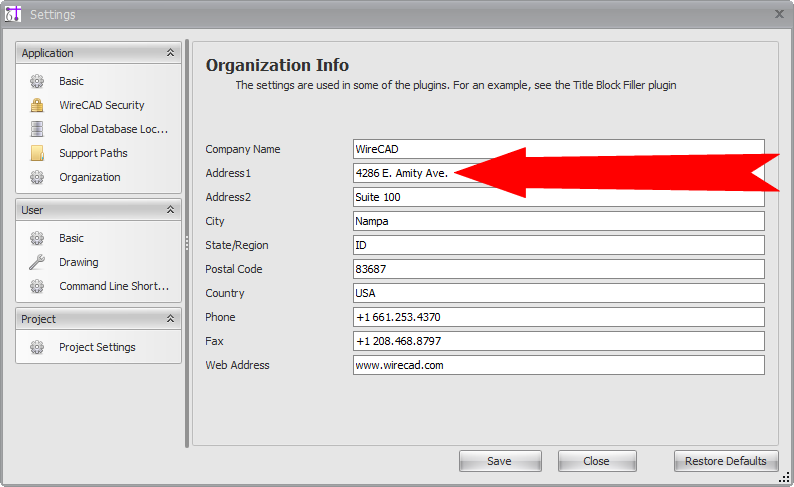Click the Address2 field containing Suite 100
This screenshot has height=487, width=794.
tap(559, 197)
